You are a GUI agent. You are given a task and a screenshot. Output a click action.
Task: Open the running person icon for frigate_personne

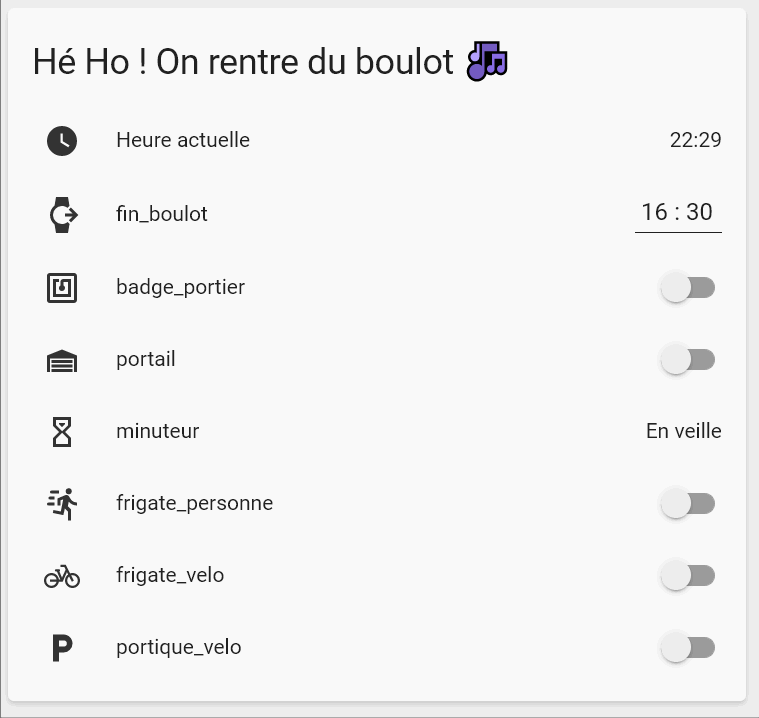point(62,504)
